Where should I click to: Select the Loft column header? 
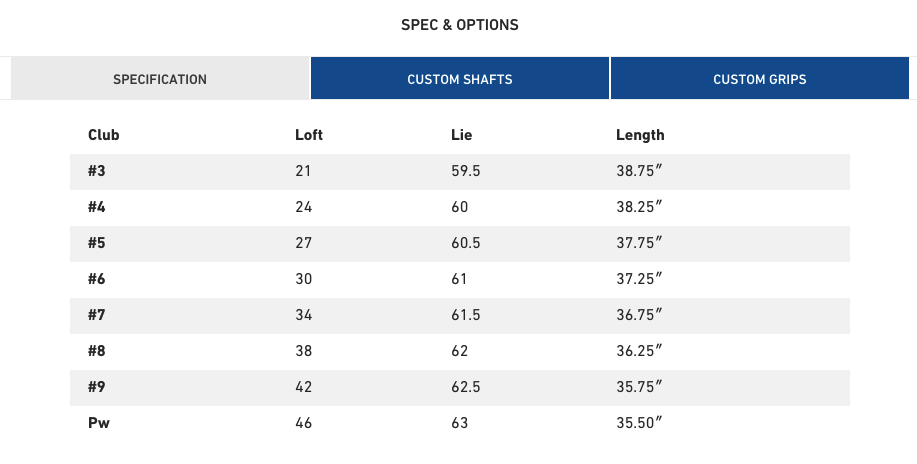pos(309,135)
